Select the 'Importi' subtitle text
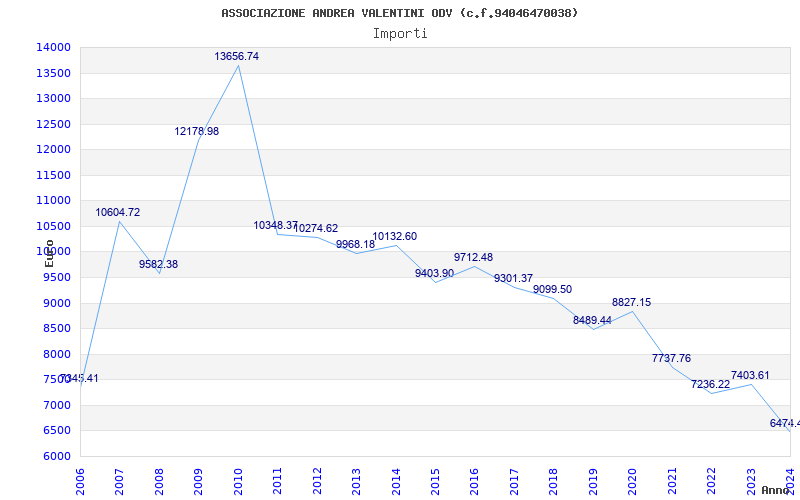Image resolution: width=800 pixels, height=500 pixels. click(x=400, y=34)
